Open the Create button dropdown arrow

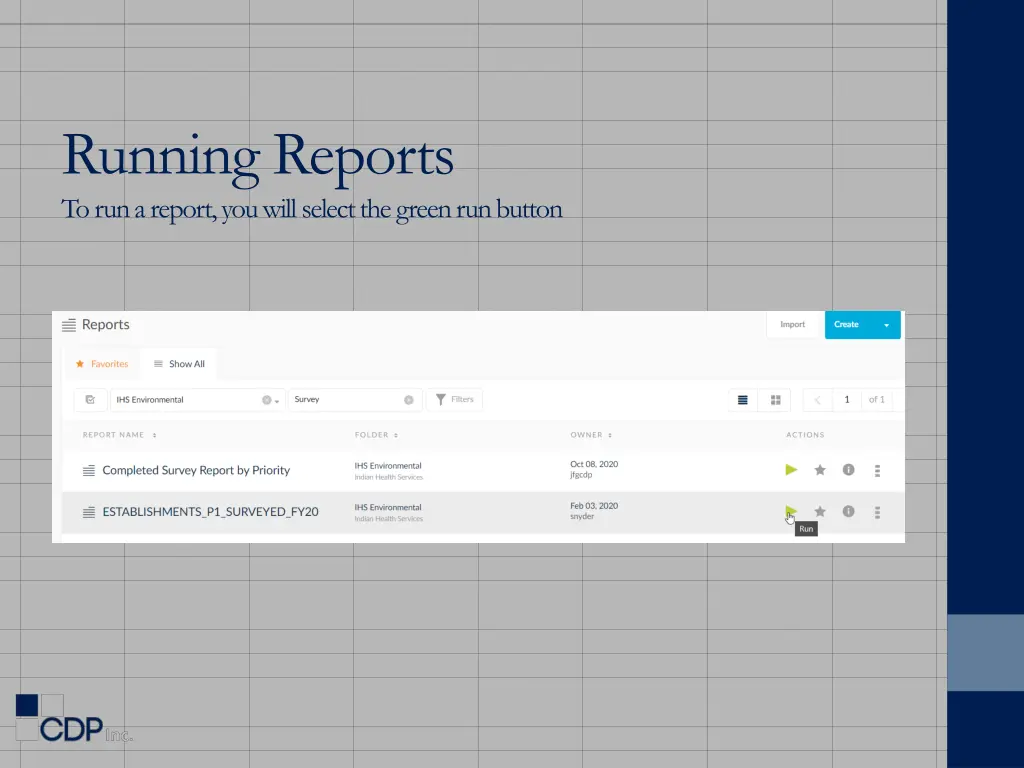point(886,324)
